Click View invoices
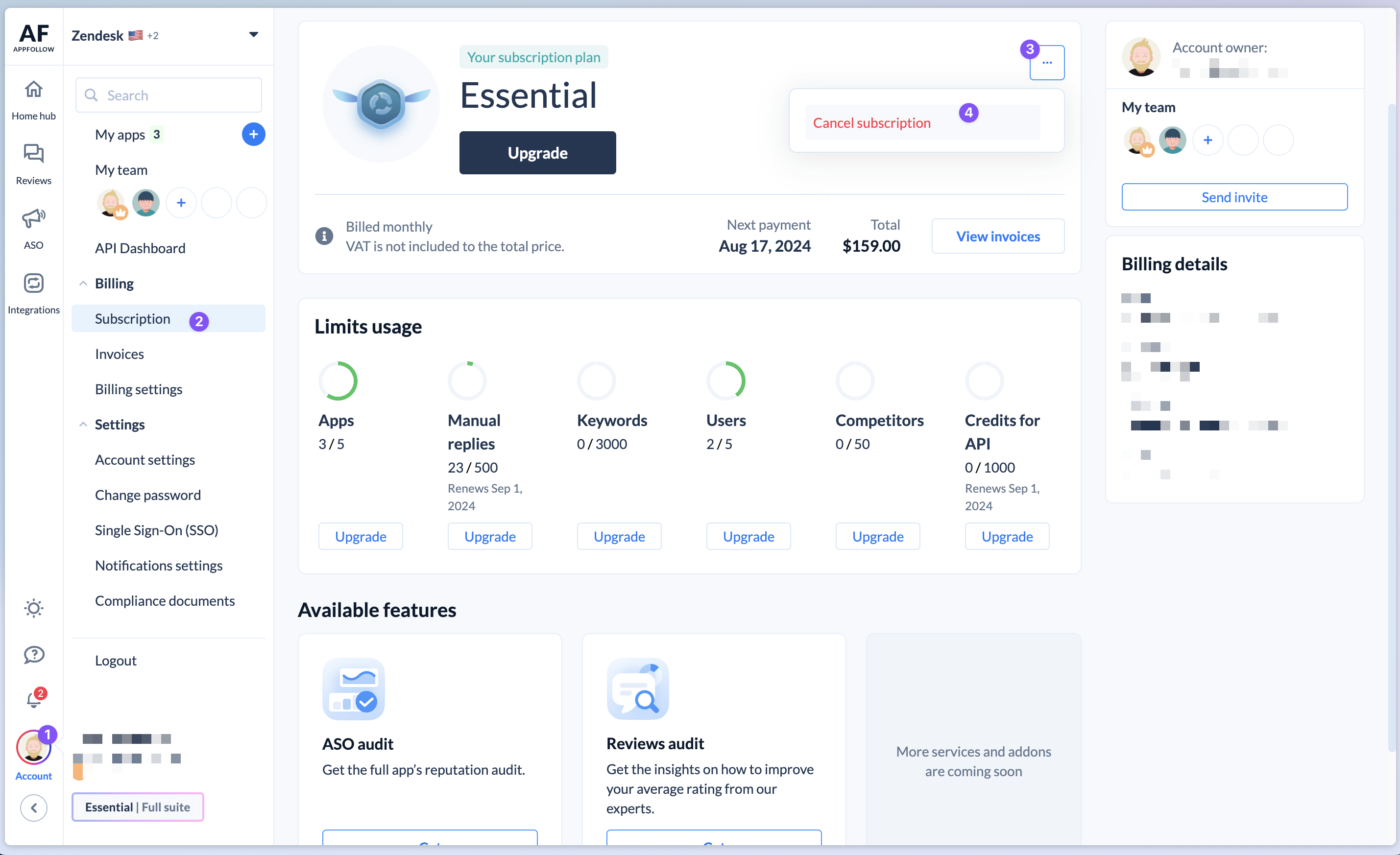This screenshot has height=855, width=1400. (x=998, y=237)
